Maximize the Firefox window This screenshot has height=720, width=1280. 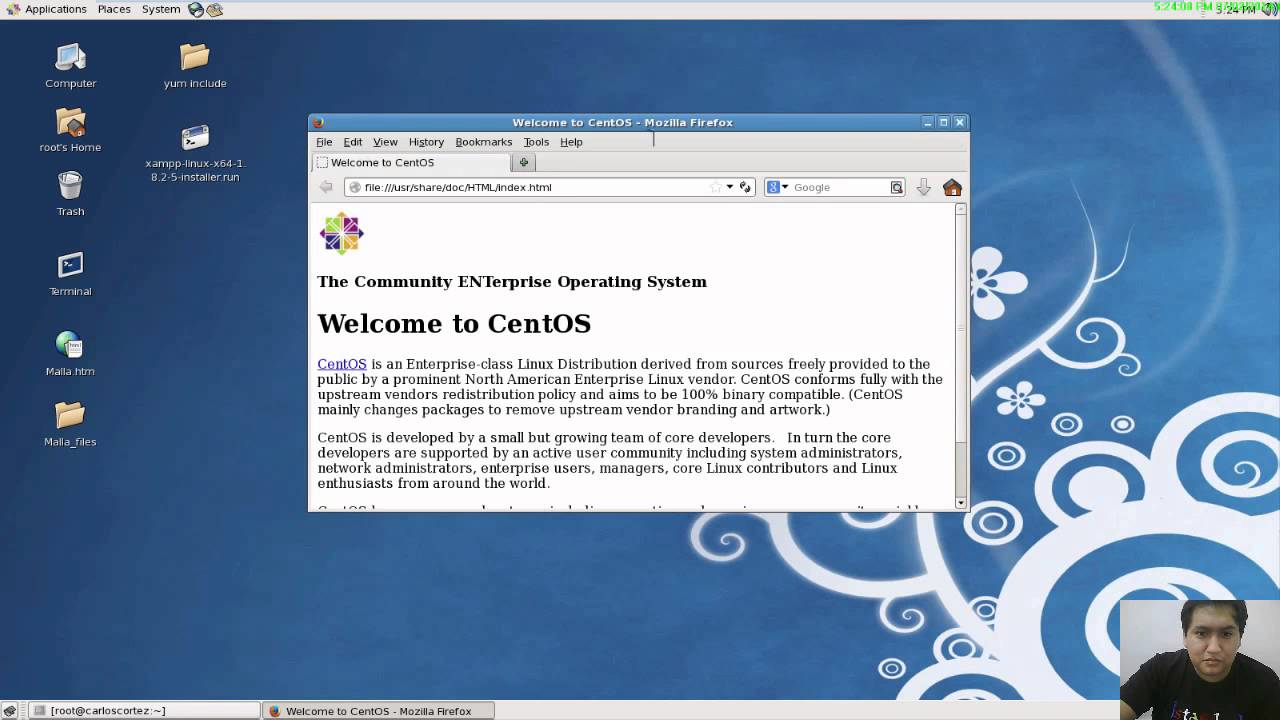[943, 122]
